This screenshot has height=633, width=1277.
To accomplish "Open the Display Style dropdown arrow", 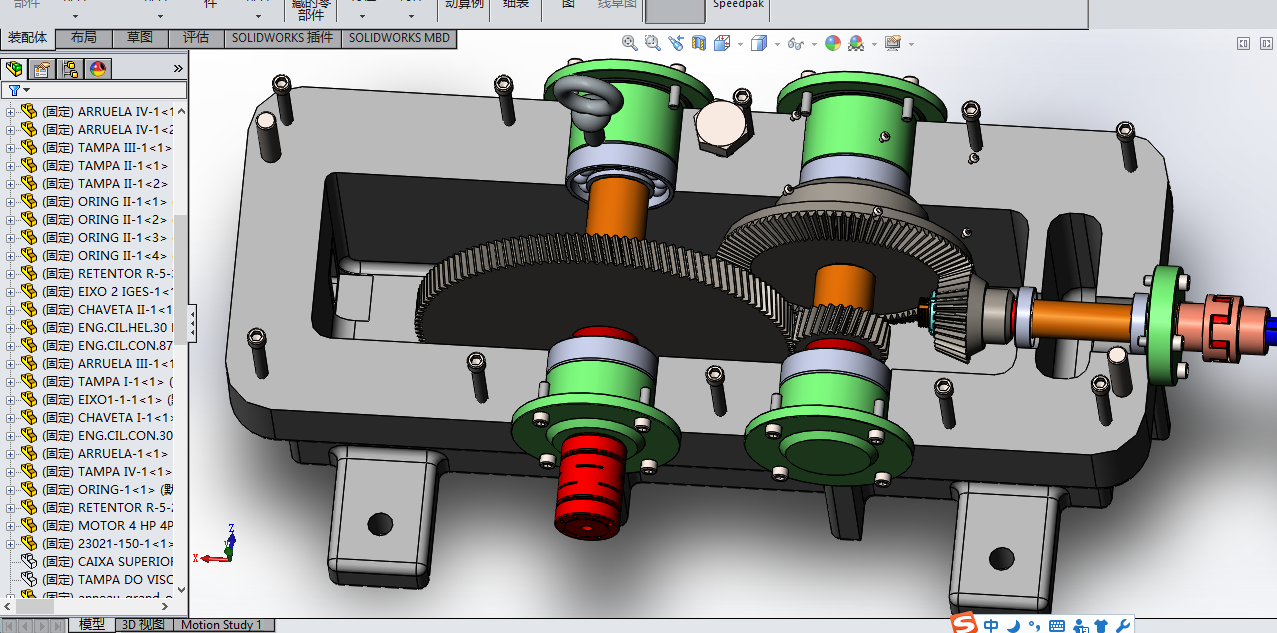I will 777,44.
